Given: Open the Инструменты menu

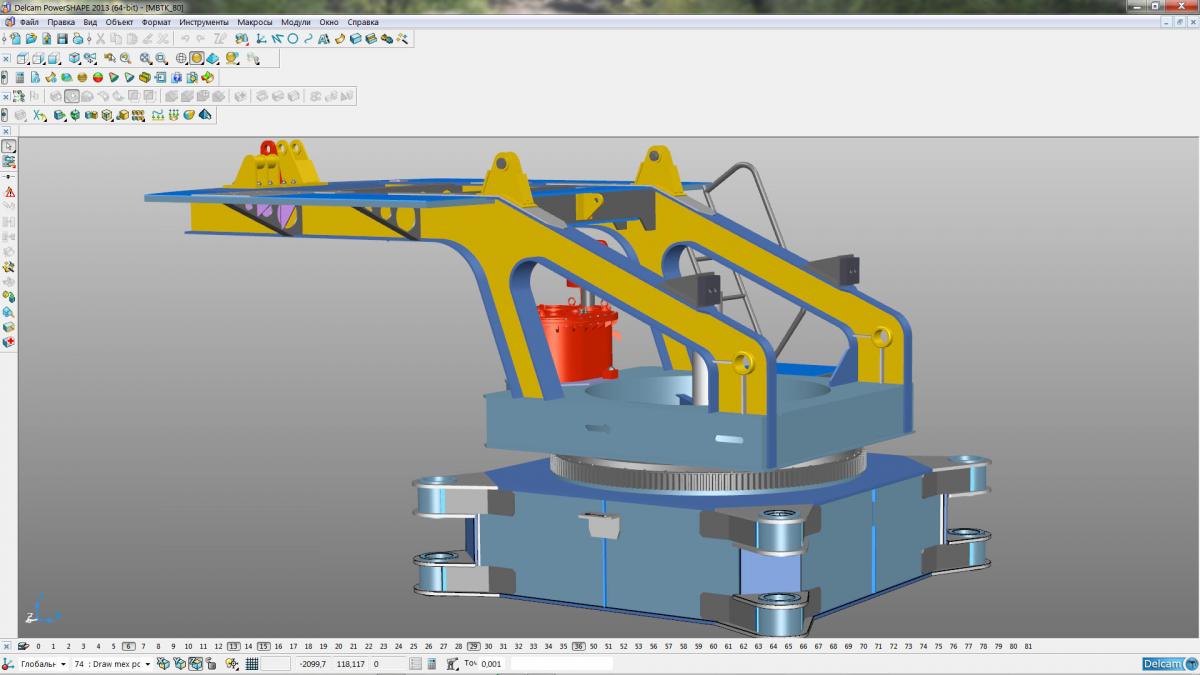Looking at the screenshot, I should click(x=204, y=22).
